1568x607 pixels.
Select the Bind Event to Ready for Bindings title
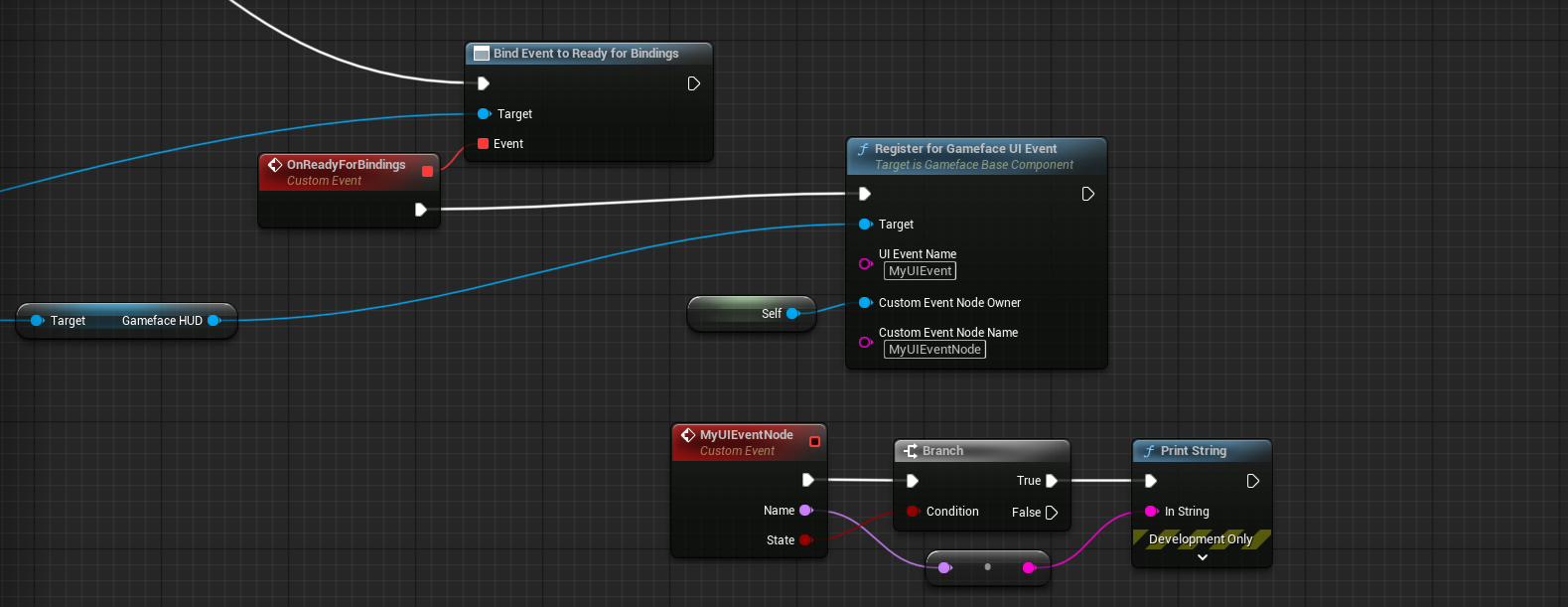click(x=586, y=54)
